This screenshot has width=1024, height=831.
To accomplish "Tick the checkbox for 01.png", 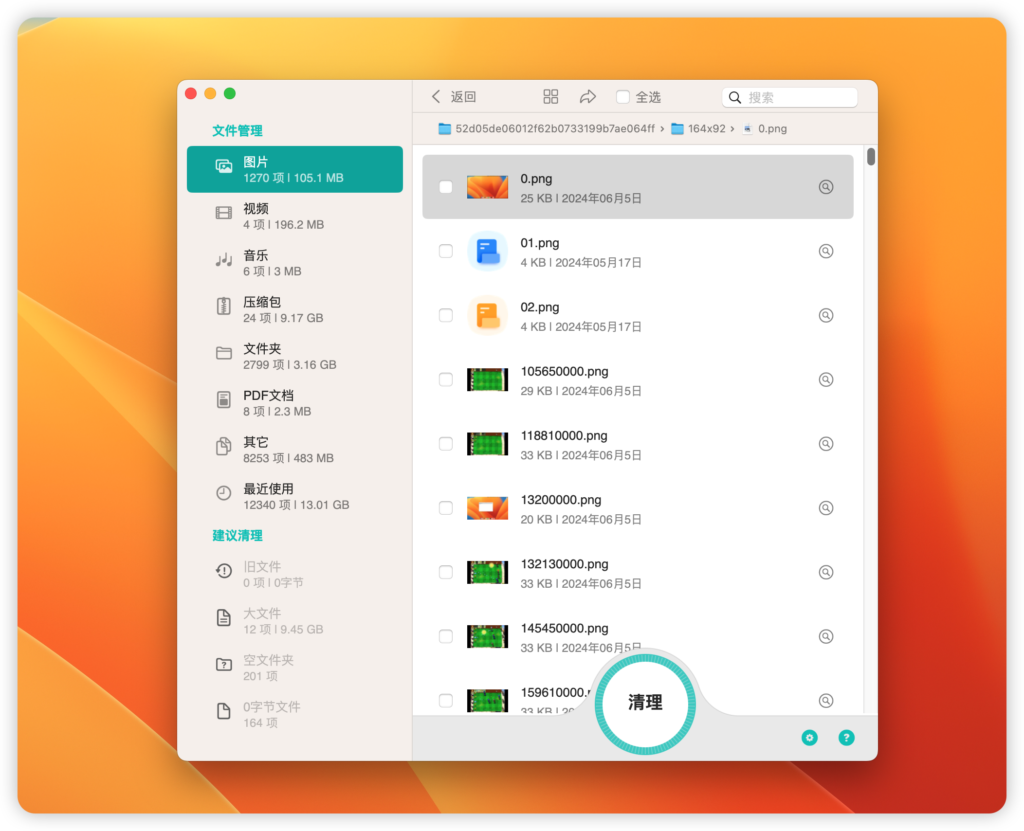I will [x=445, y=251].
